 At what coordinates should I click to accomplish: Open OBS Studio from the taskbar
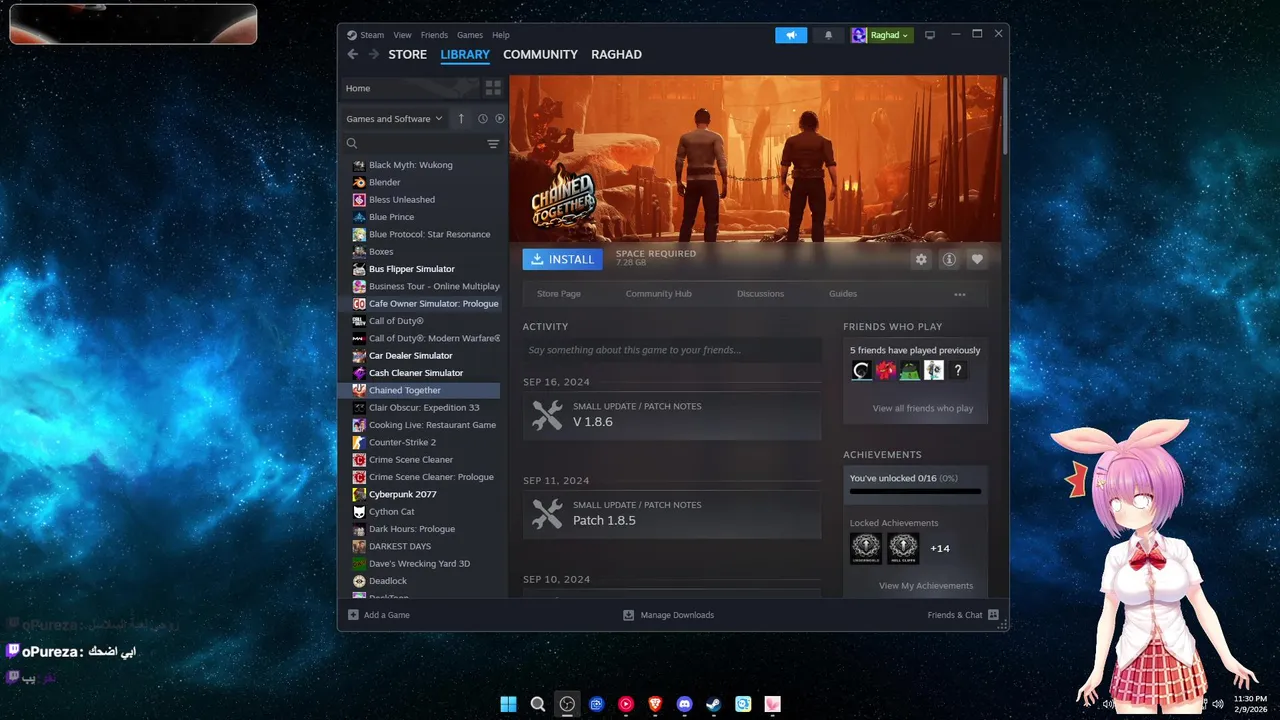[568, 704]
